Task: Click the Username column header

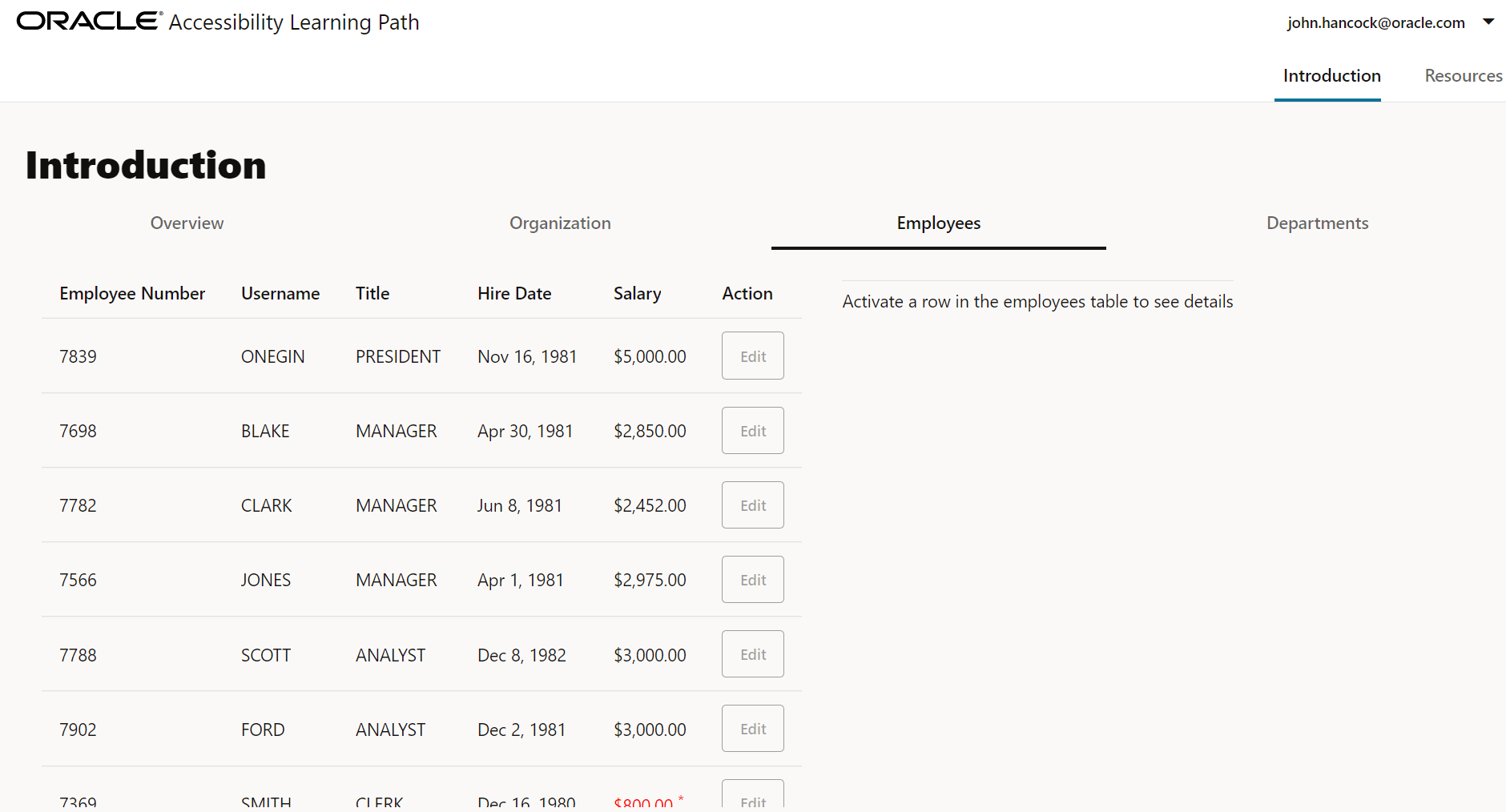Action: point(280,294)
